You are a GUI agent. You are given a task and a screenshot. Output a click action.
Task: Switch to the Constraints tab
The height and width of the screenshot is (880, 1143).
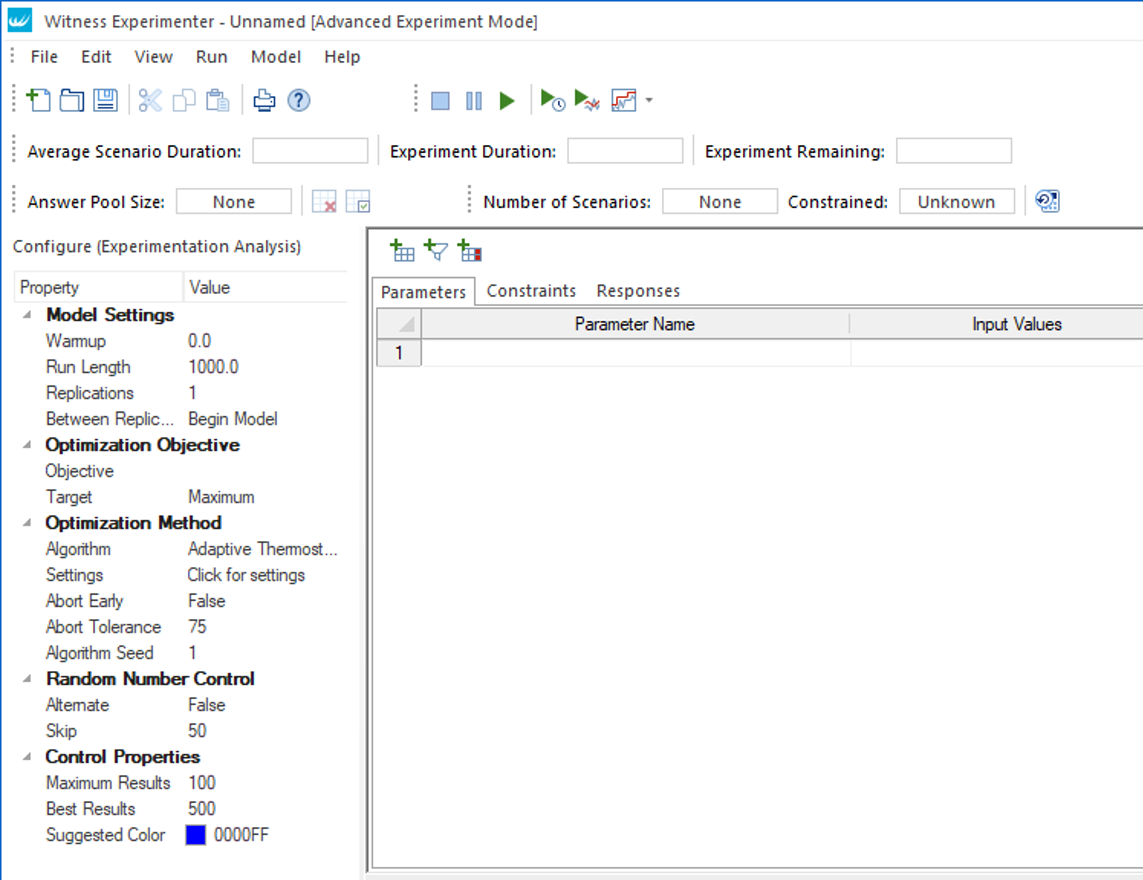point(531,291)
